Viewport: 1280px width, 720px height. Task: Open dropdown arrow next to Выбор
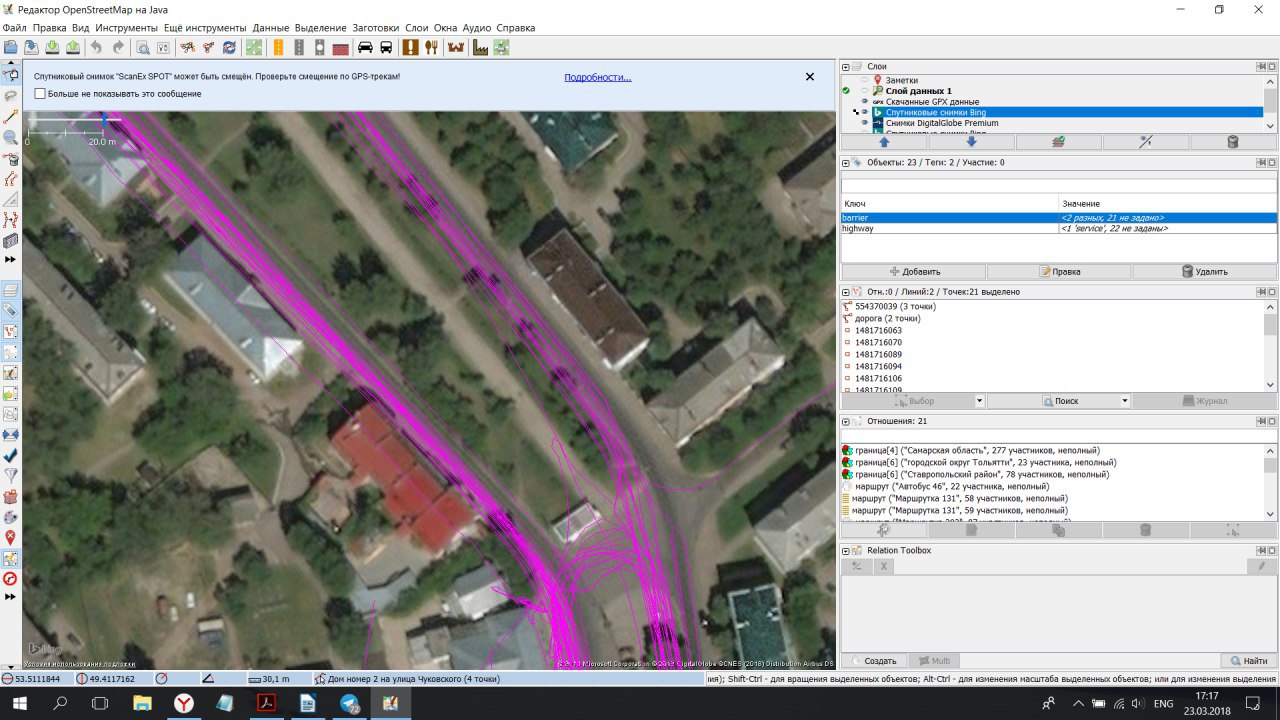point(979,401)
